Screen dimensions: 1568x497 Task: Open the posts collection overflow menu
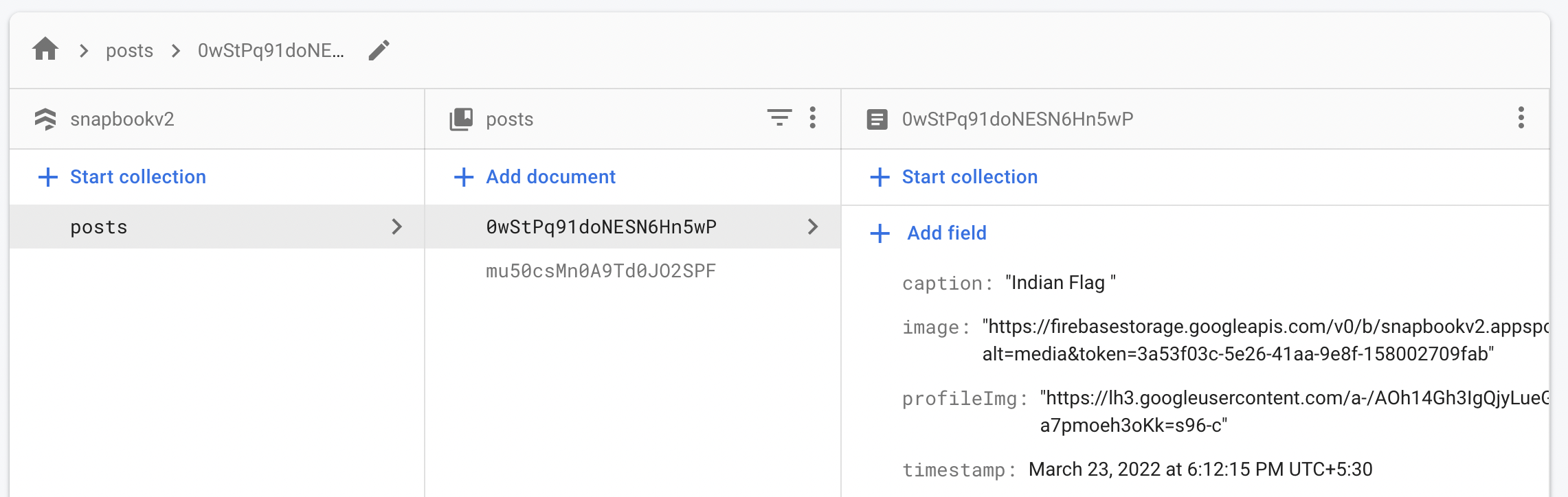(x=813, y=118)
